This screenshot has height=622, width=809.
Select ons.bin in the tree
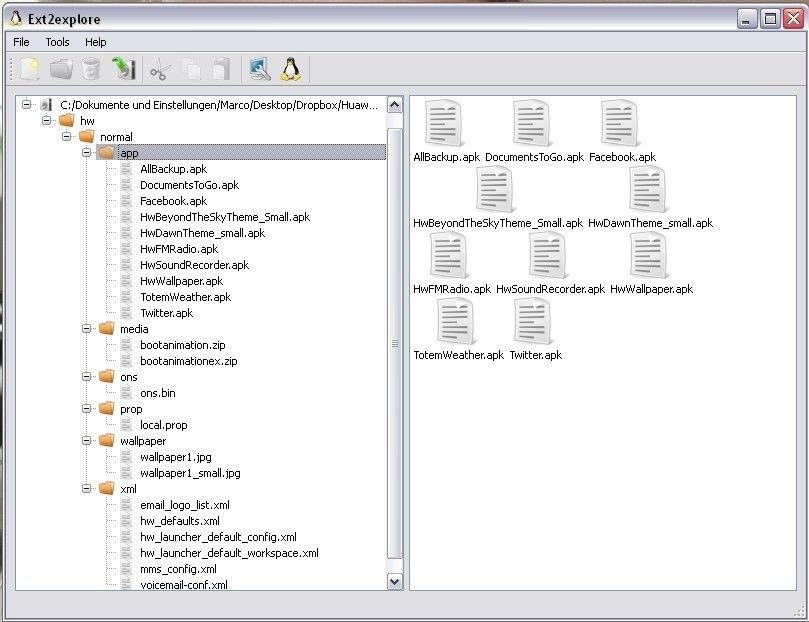pos(158,392)
